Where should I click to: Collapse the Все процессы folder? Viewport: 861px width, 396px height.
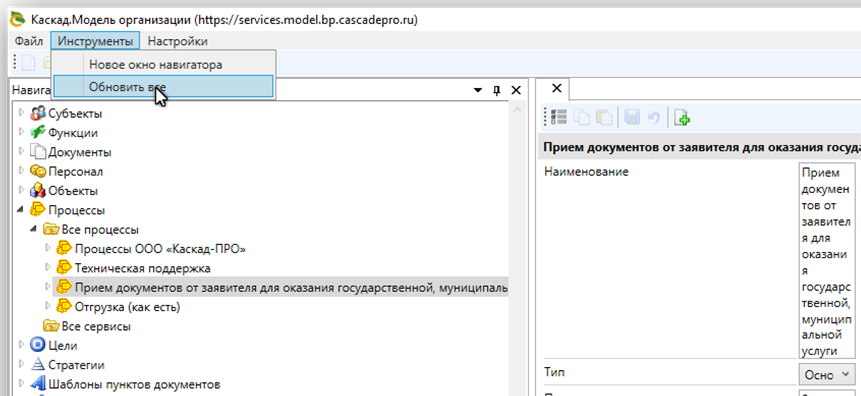[34, 229]
